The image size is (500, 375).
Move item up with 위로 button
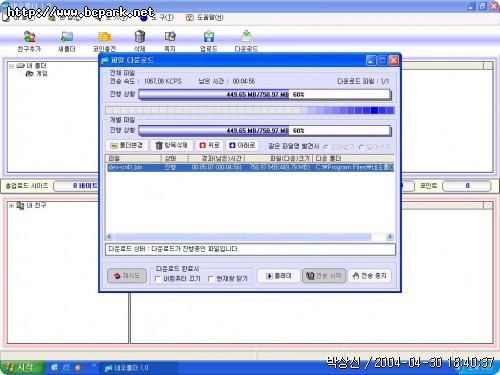click(x=209, y=145)
